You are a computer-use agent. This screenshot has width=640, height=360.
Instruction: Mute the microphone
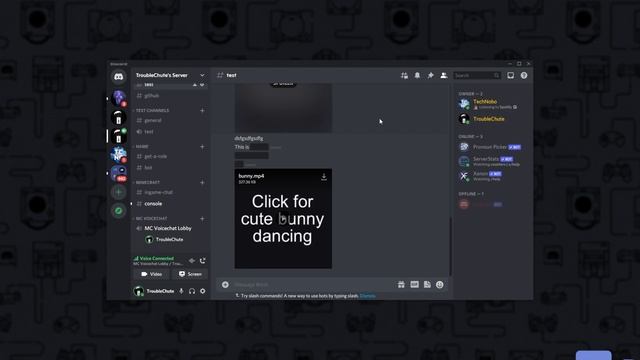pos(181,291)
